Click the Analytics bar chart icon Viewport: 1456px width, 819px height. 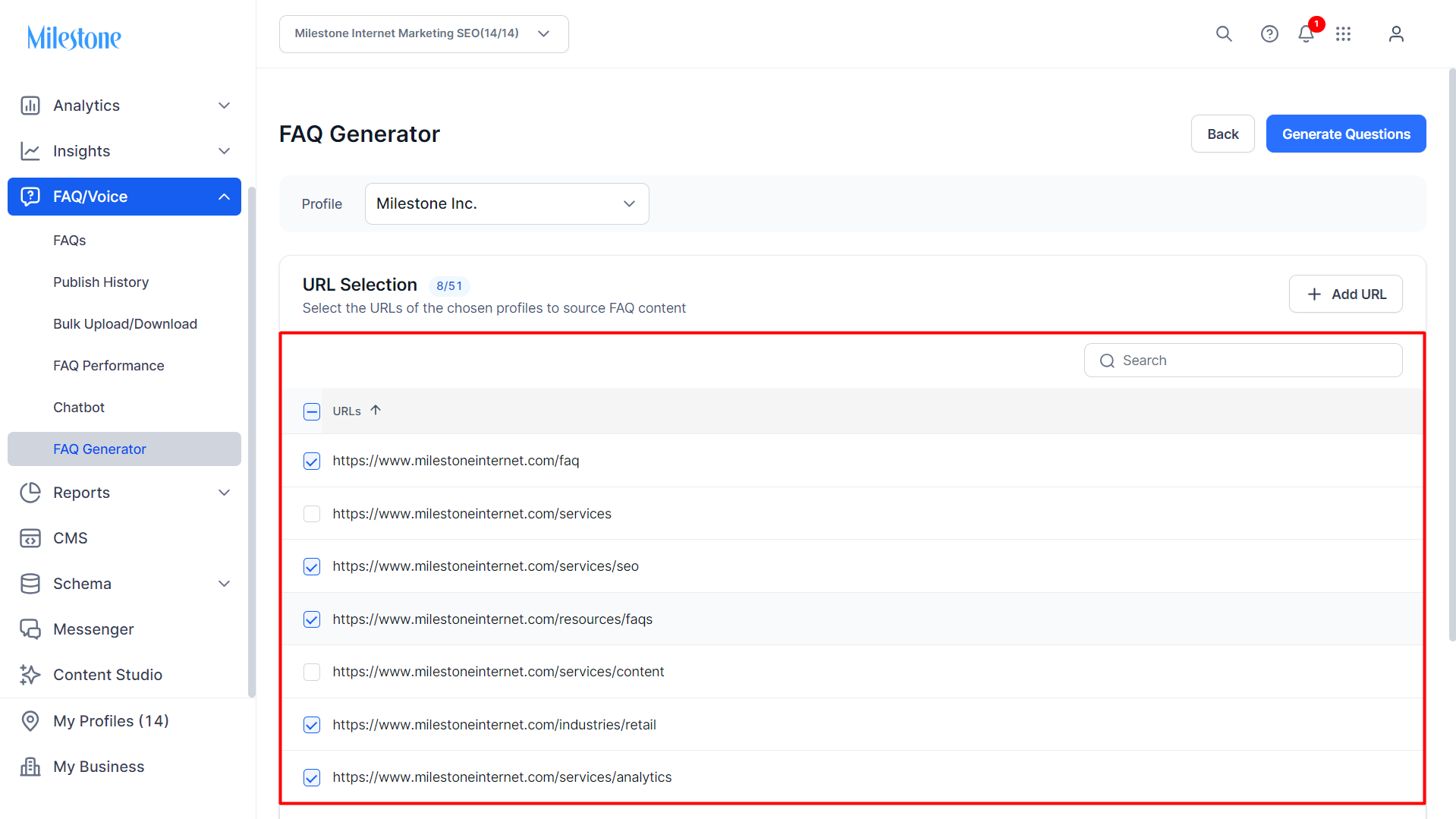pyautogui.click(x=30, y=106)
